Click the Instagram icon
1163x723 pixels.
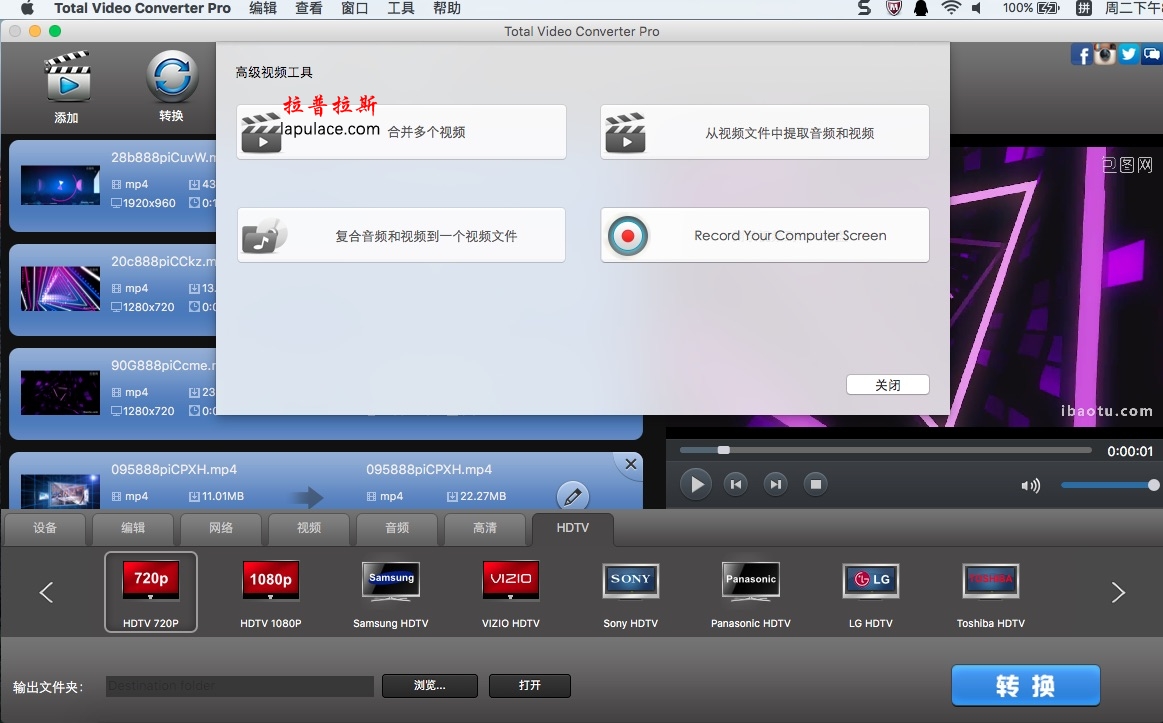click(1105, 55)
